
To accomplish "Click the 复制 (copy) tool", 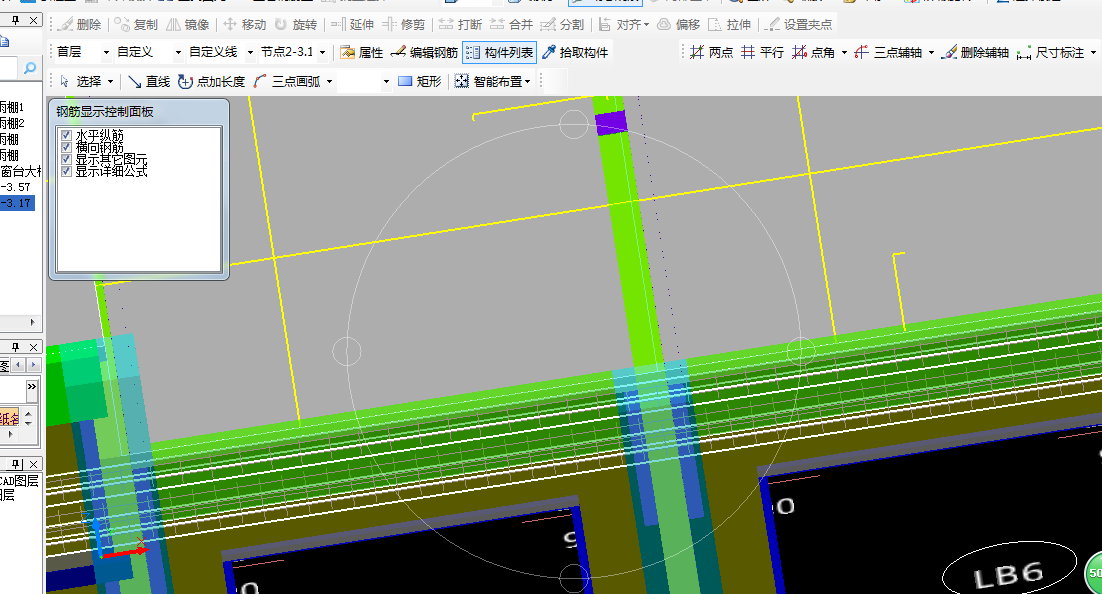I will point(136,25).
